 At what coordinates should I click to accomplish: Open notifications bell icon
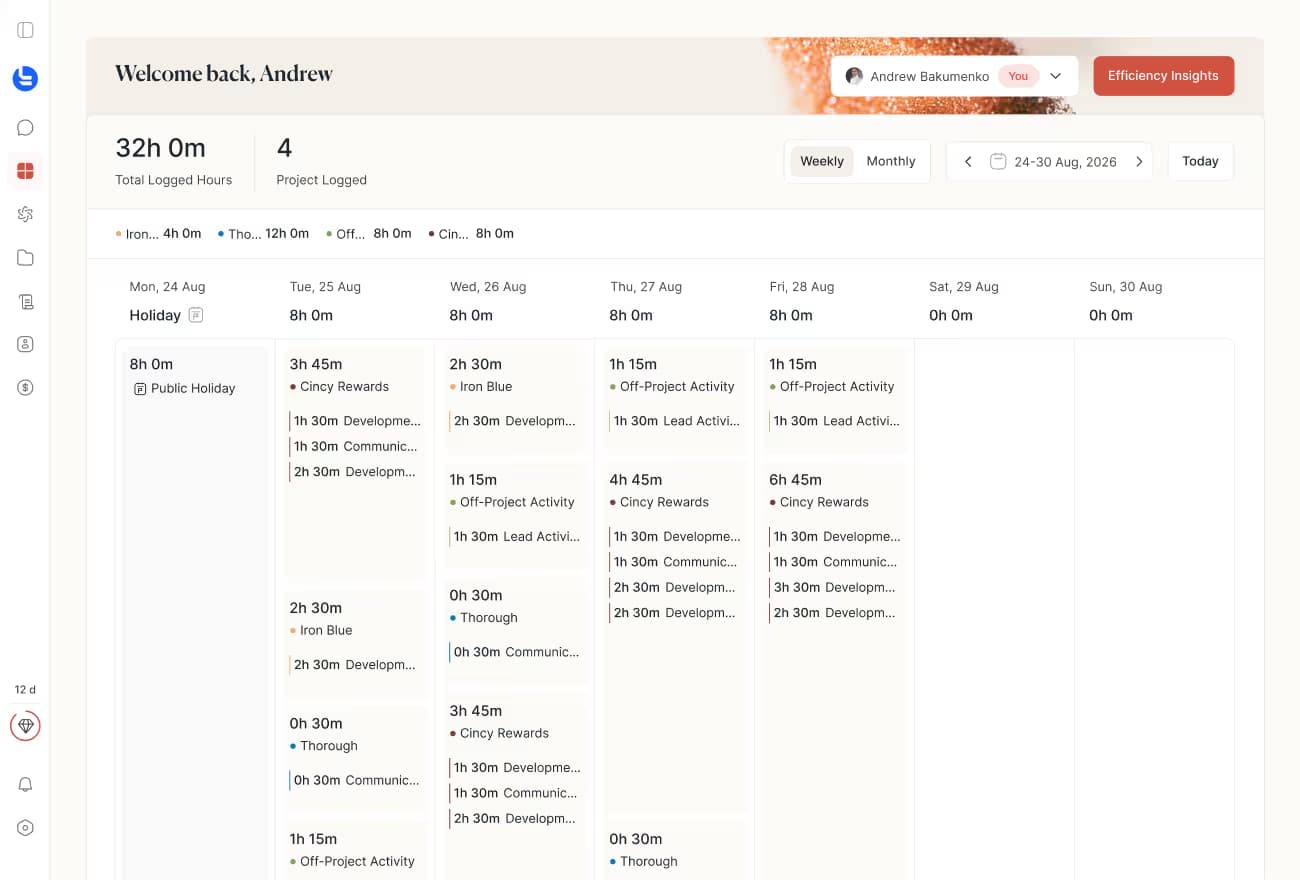coord(26,785)
